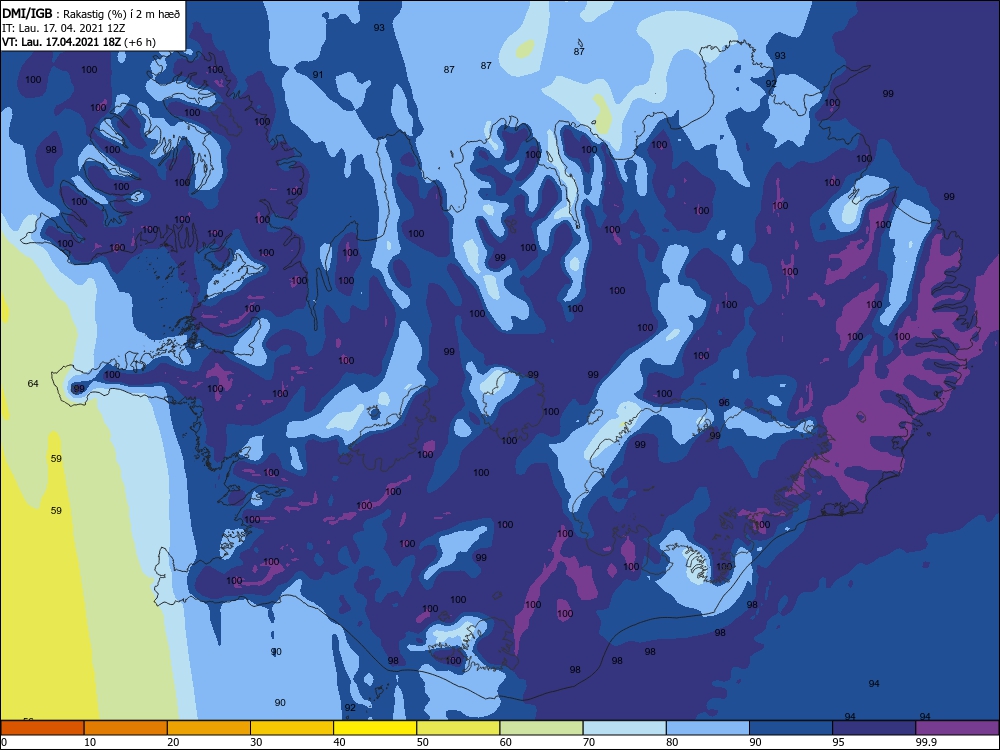Select the 95–99.9 dark navy legend swatch

pyautogui.click(x=874, y=728)
